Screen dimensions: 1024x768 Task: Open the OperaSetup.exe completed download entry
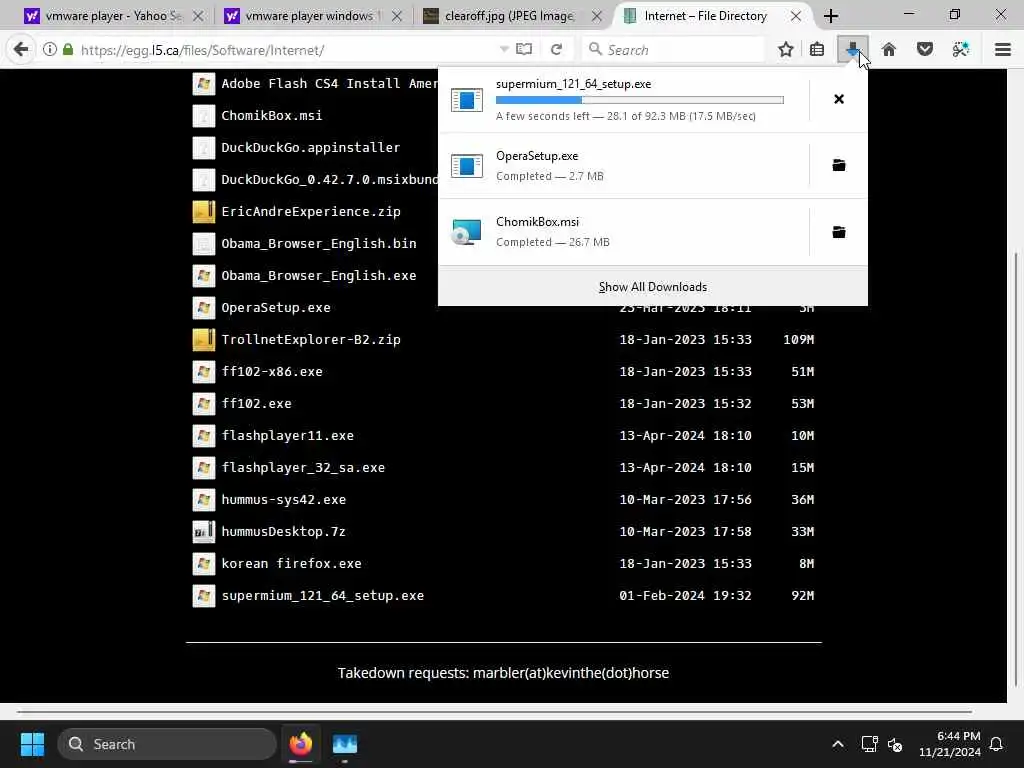(624, 165)
